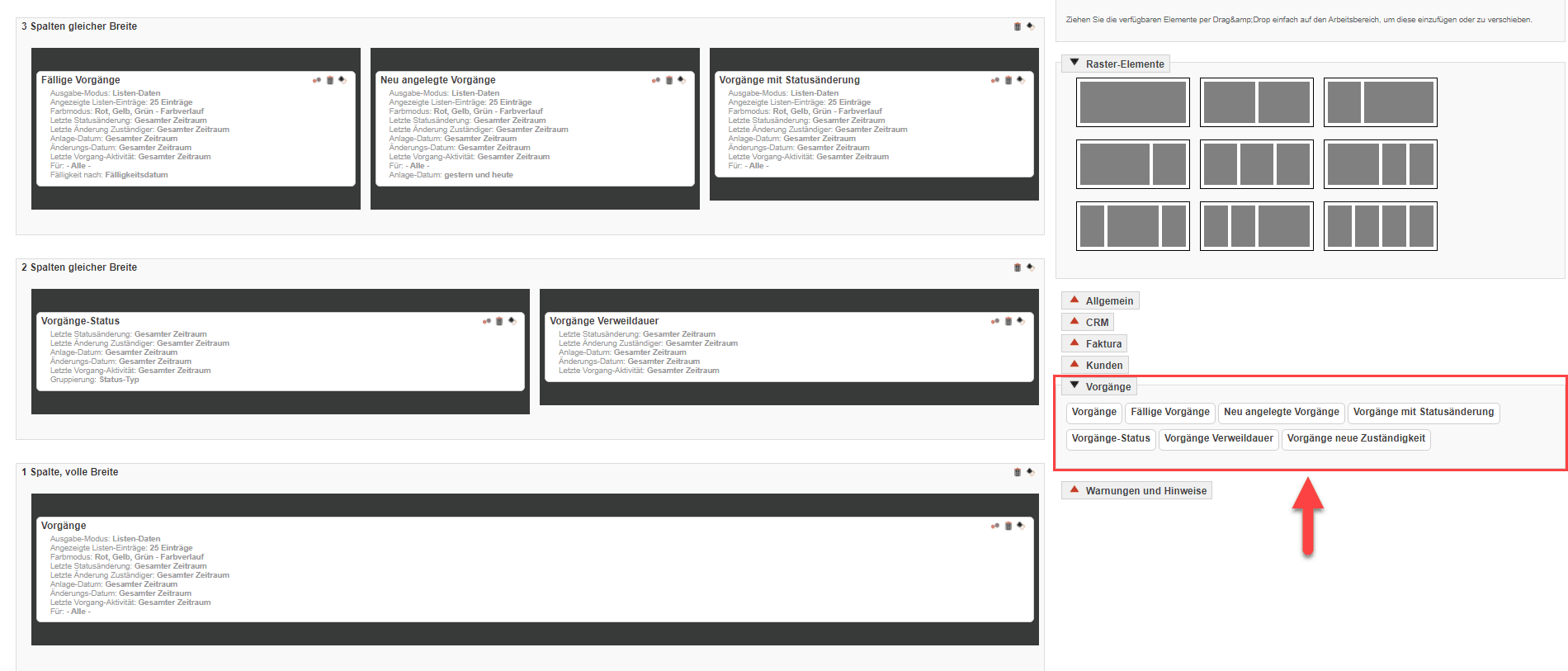Click move icon on Vorgänge mit Statusänderung widget
1568x671 pixels.
[1021, 80]
